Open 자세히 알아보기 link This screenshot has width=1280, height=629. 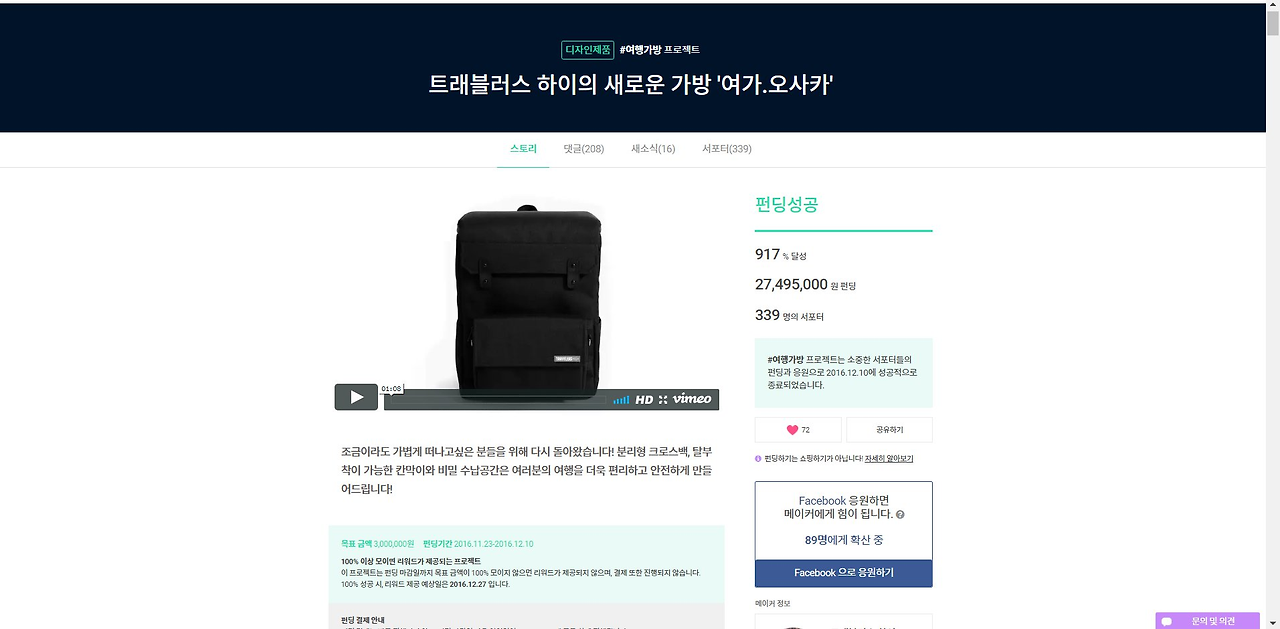tap(889, 459)
